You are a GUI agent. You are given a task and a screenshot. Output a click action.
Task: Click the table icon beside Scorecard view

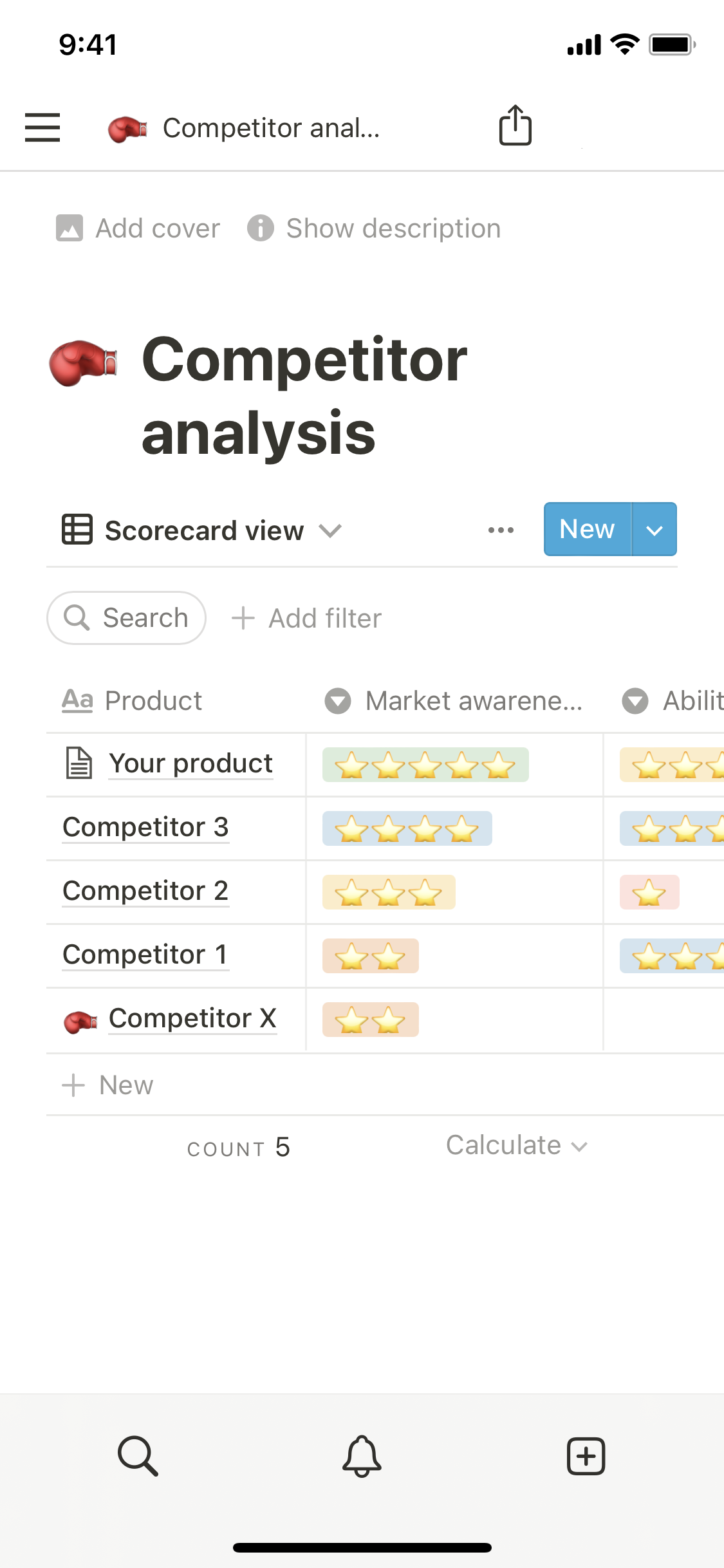coord(77,530)
